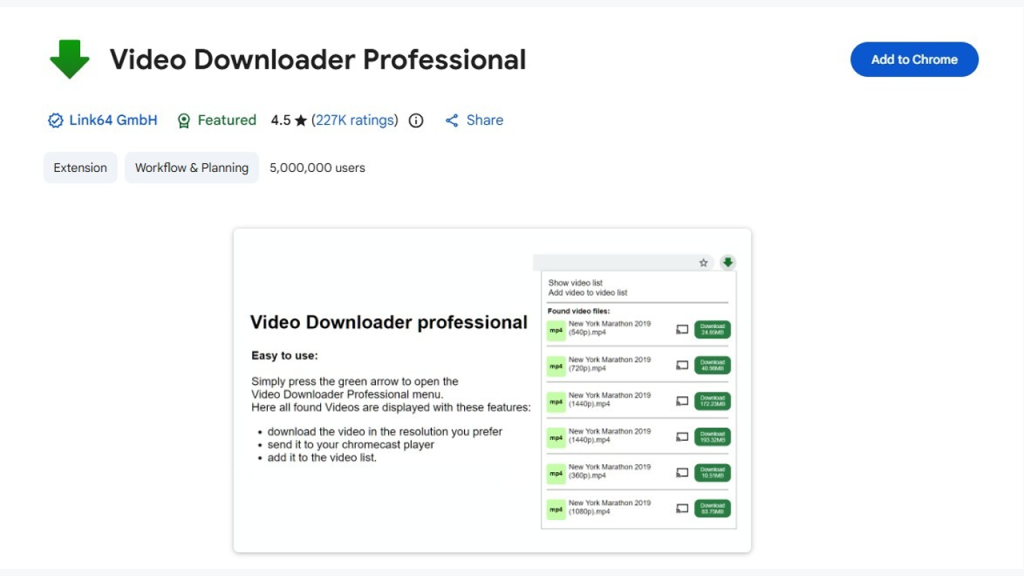Image resolution: width=1024 pixels, height=576 pixels.
Task: Click the bookmark star icon in the screenshot
Action: (x=703, y=263)
